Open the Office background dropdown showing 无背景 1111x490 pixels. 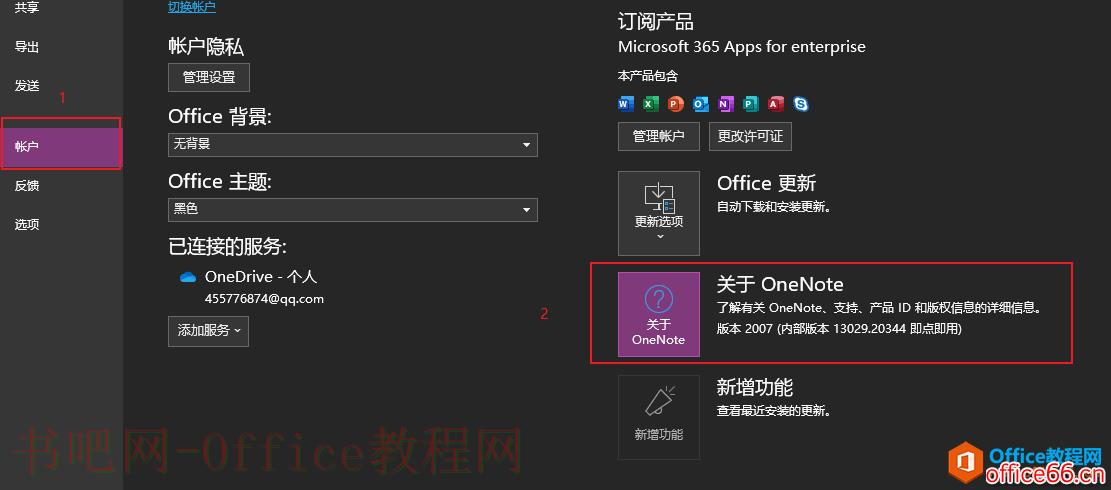coord(353,144)
